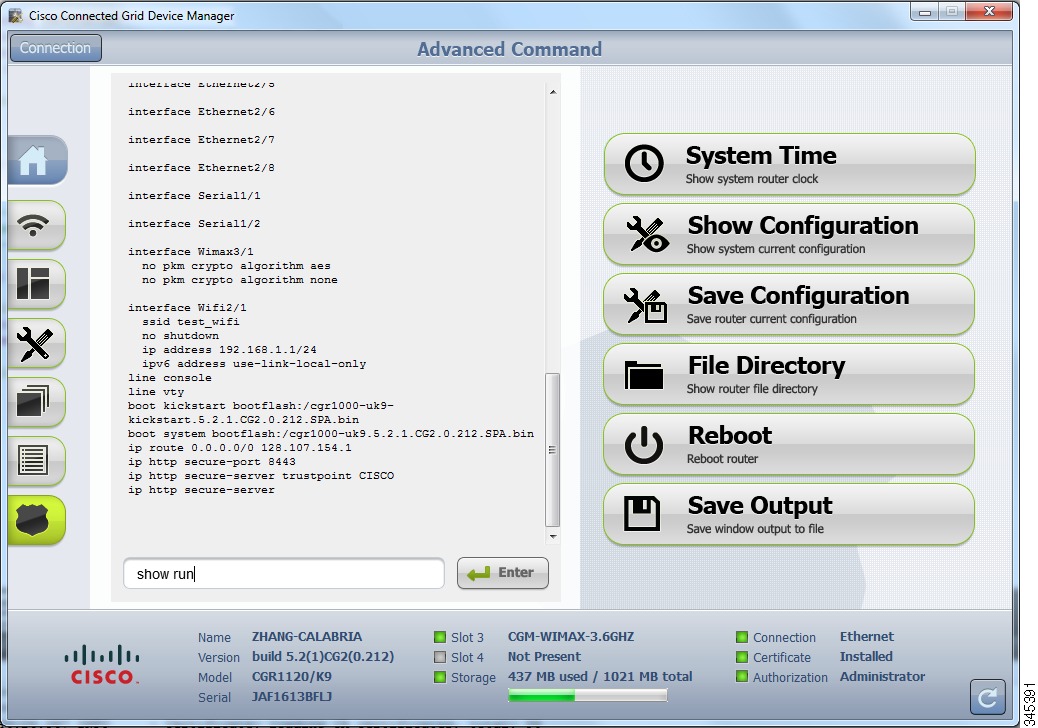Image resolution: width=1038 pixels, height=728 pixels.
Task: Click the Slot 3 green status indicator
Action: (439, 638)
